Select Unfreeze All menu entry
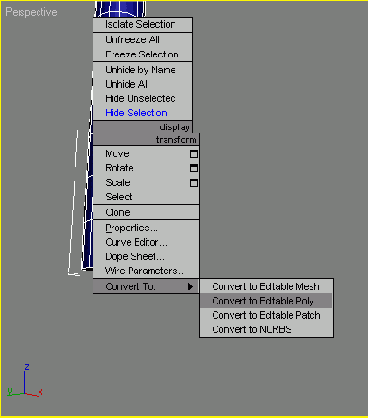Image resolution: width=368 pixels, height=418 pixels. click(x=142, y=40)
